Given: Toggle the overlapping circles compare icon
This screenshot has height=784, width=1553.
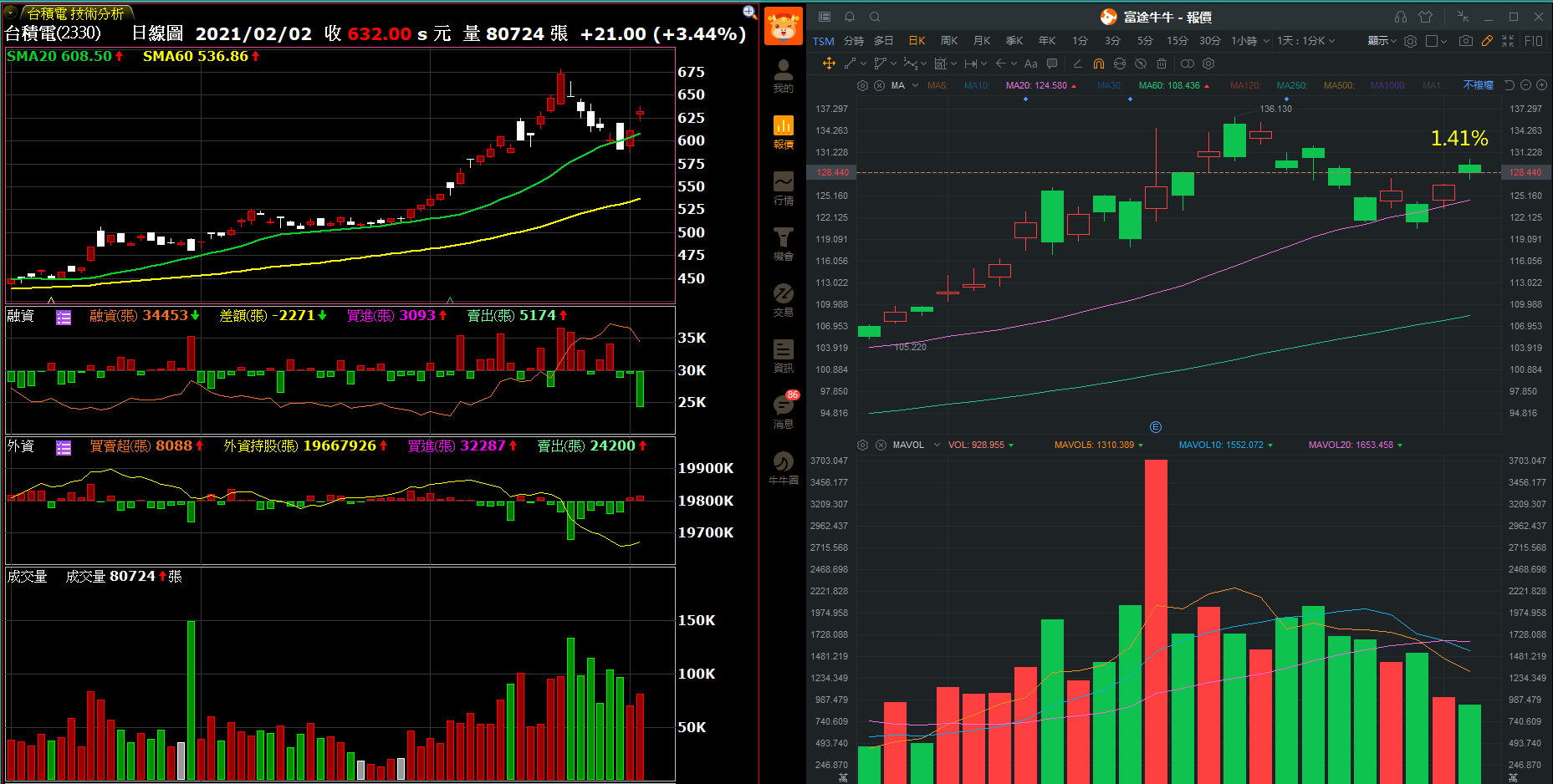Looking at the screenshot, I should 1188,64.
